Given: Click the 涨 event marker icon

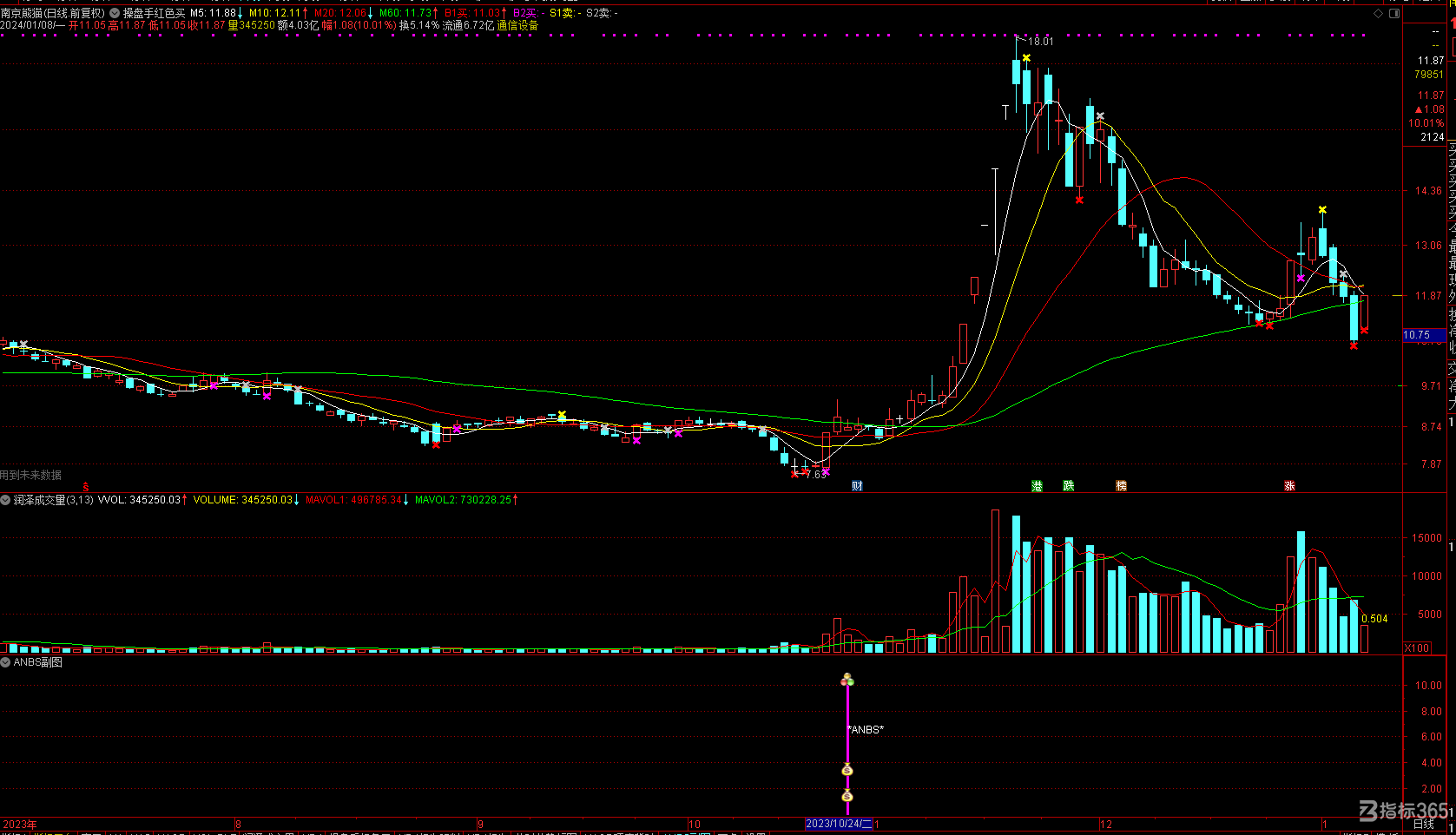Looking at the screenshot, I should (1289, 486).
